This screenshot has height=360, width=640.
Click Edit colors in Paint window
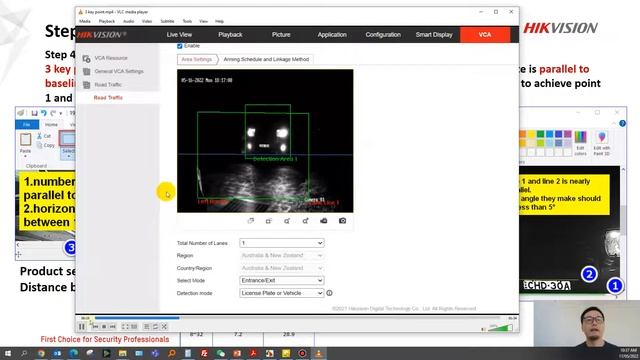580,142
